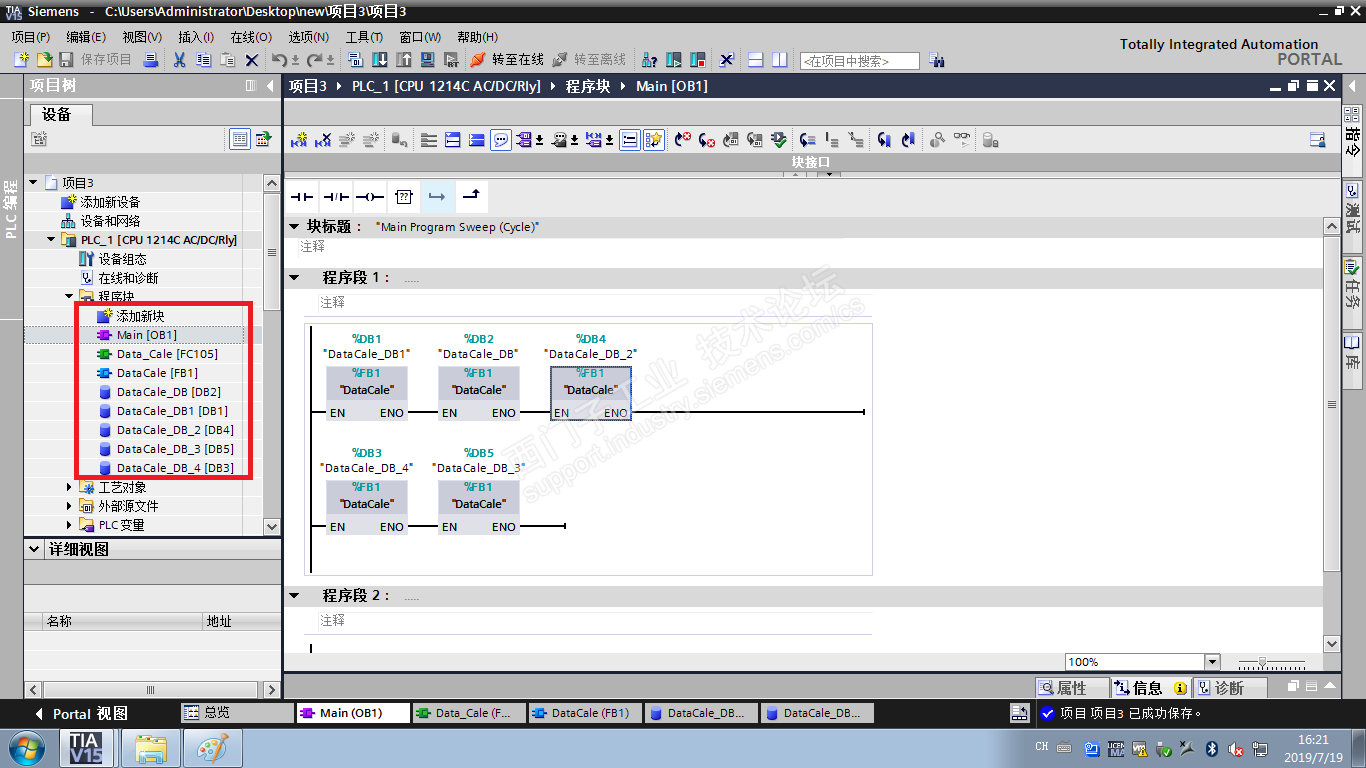Click the new project icon in the main toolbar
This screenshot has width=1366, height=768.
pyautogui.click(x=21, y=60)
